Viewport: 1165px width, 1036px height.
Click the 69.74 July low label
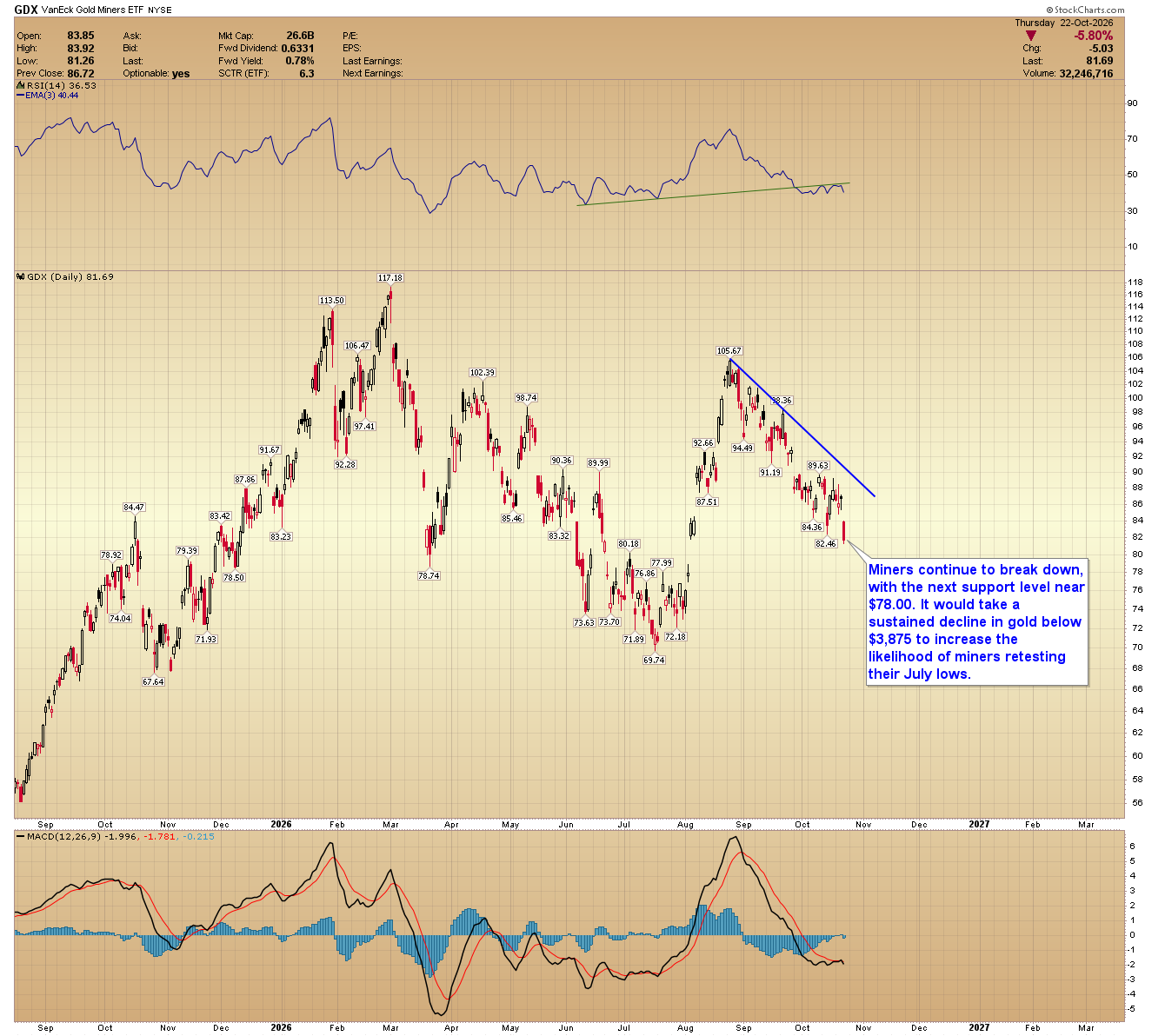[x=654, y=661]
